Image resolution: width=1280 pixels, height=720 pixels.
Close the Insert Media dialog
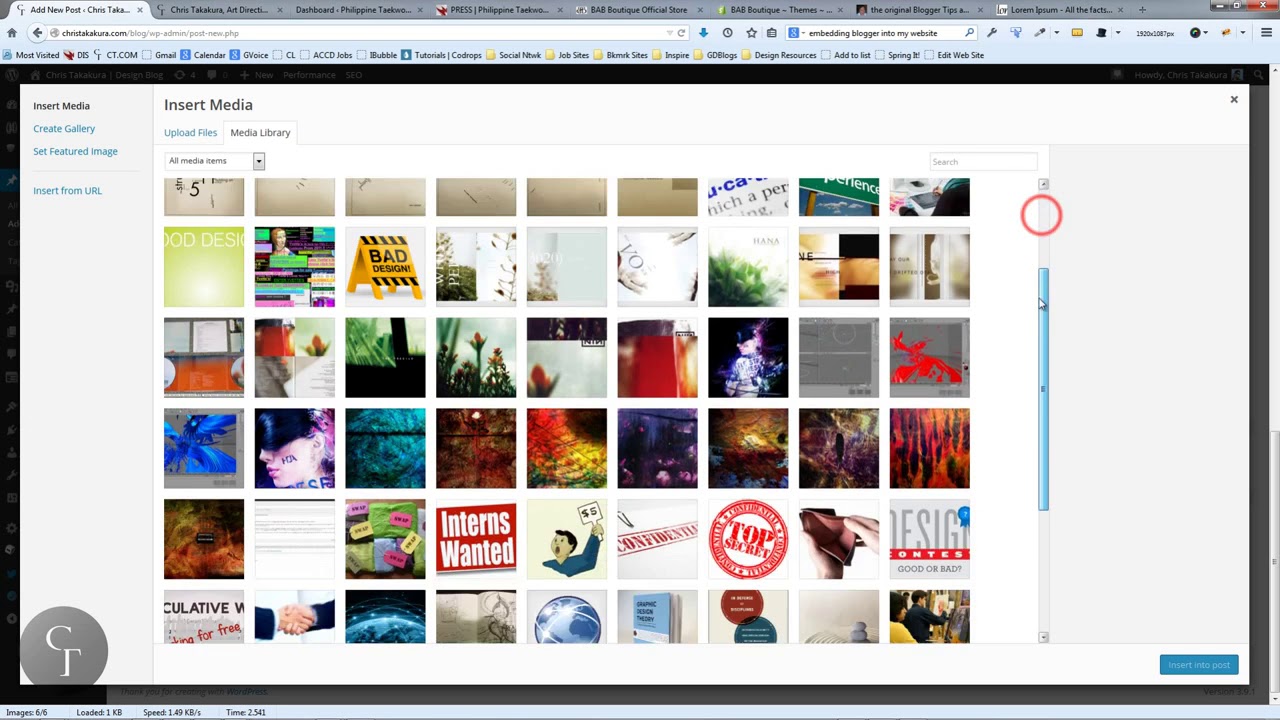(x=1234, y=99)
